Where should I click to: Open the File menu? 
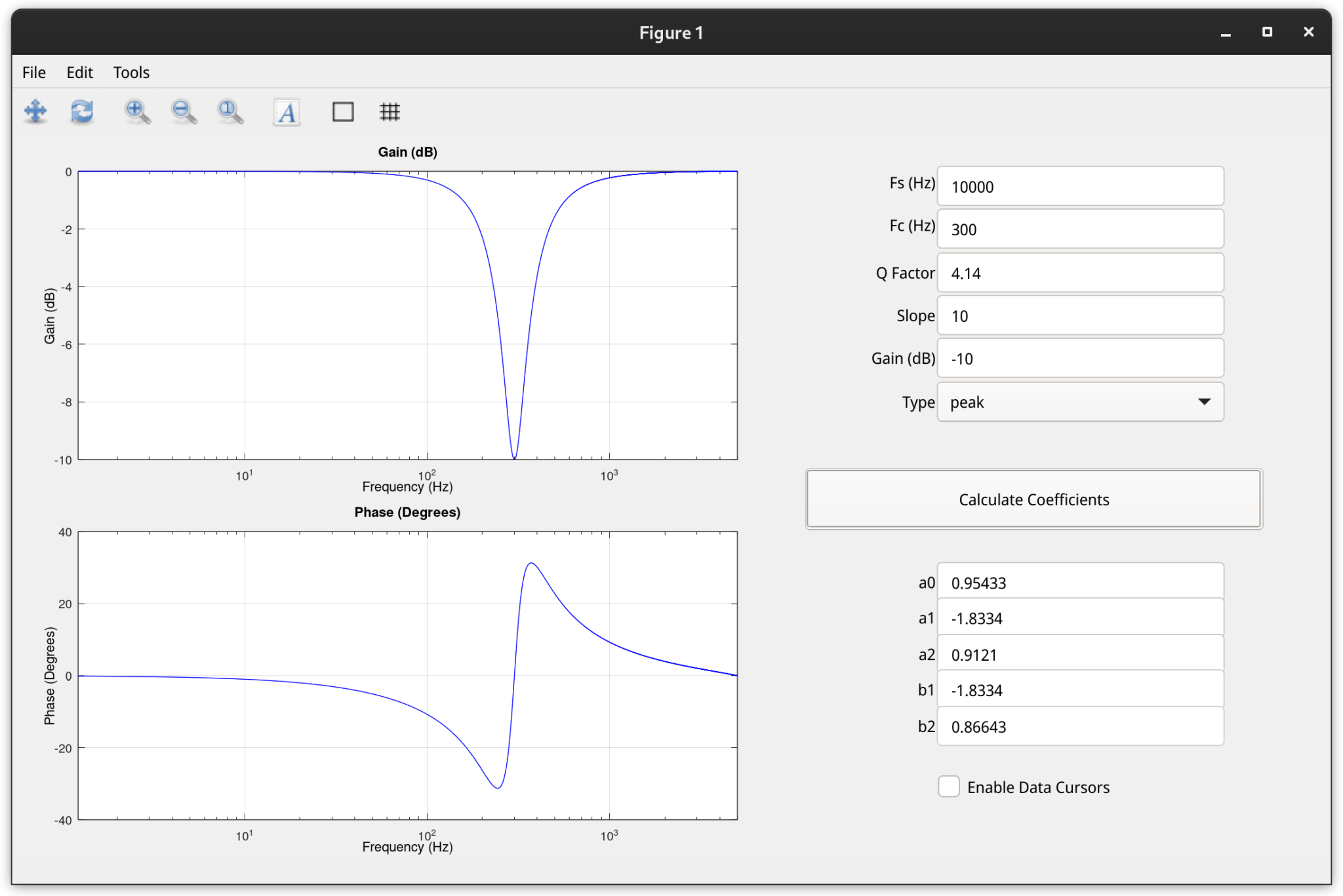click(x=33, y=72)
